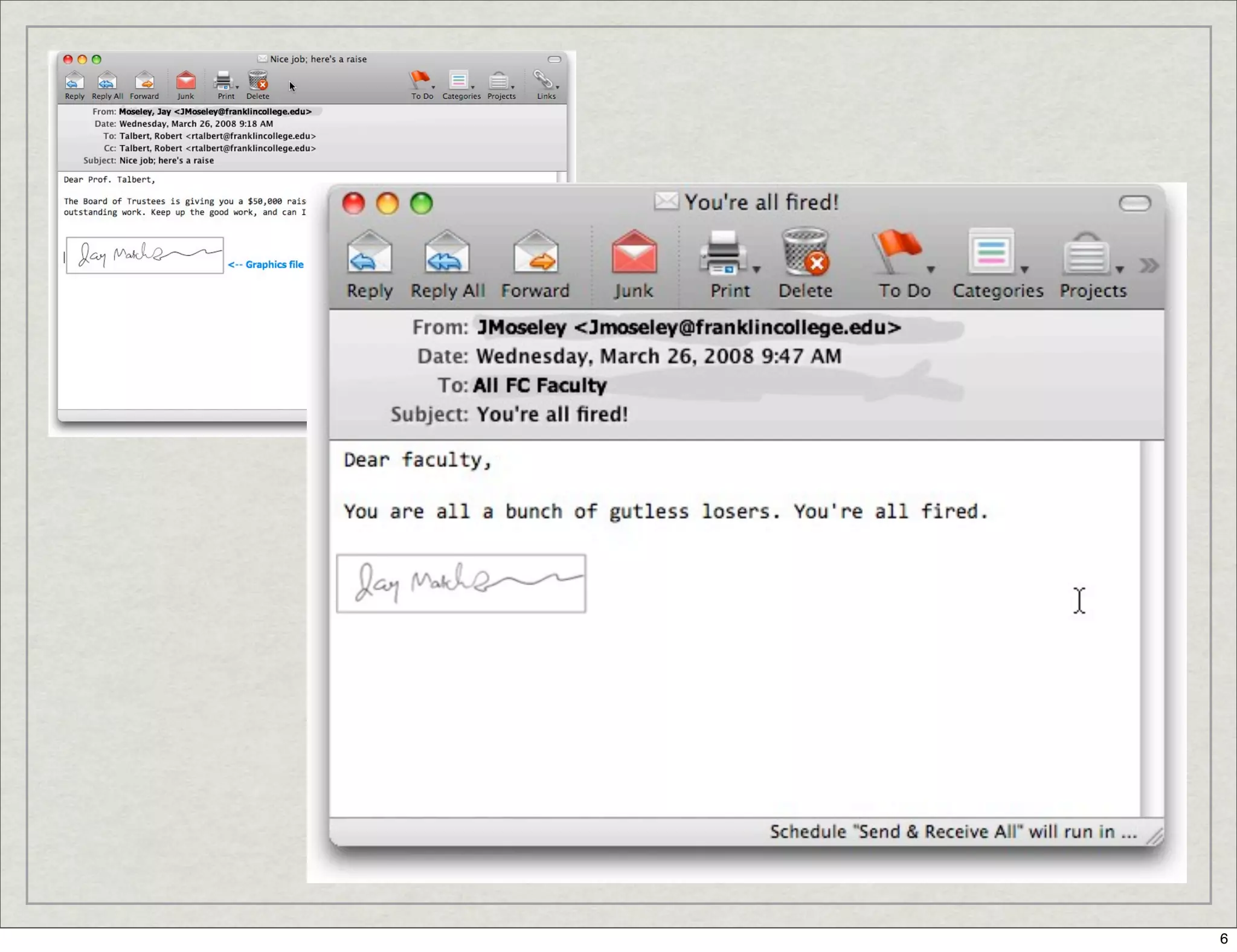Forward the "Nice job" message

[x=144, y=85]
